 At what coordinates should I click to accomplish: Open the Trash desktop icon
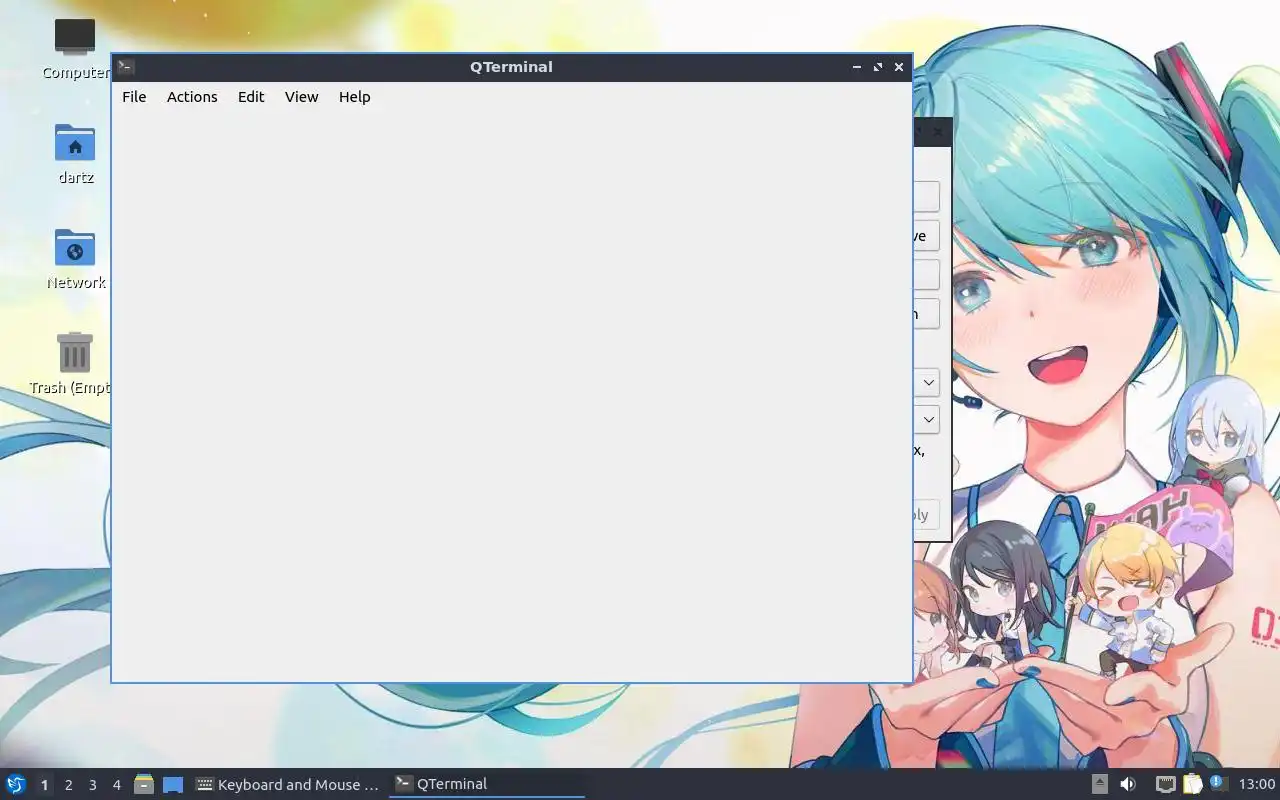(75, 364)
